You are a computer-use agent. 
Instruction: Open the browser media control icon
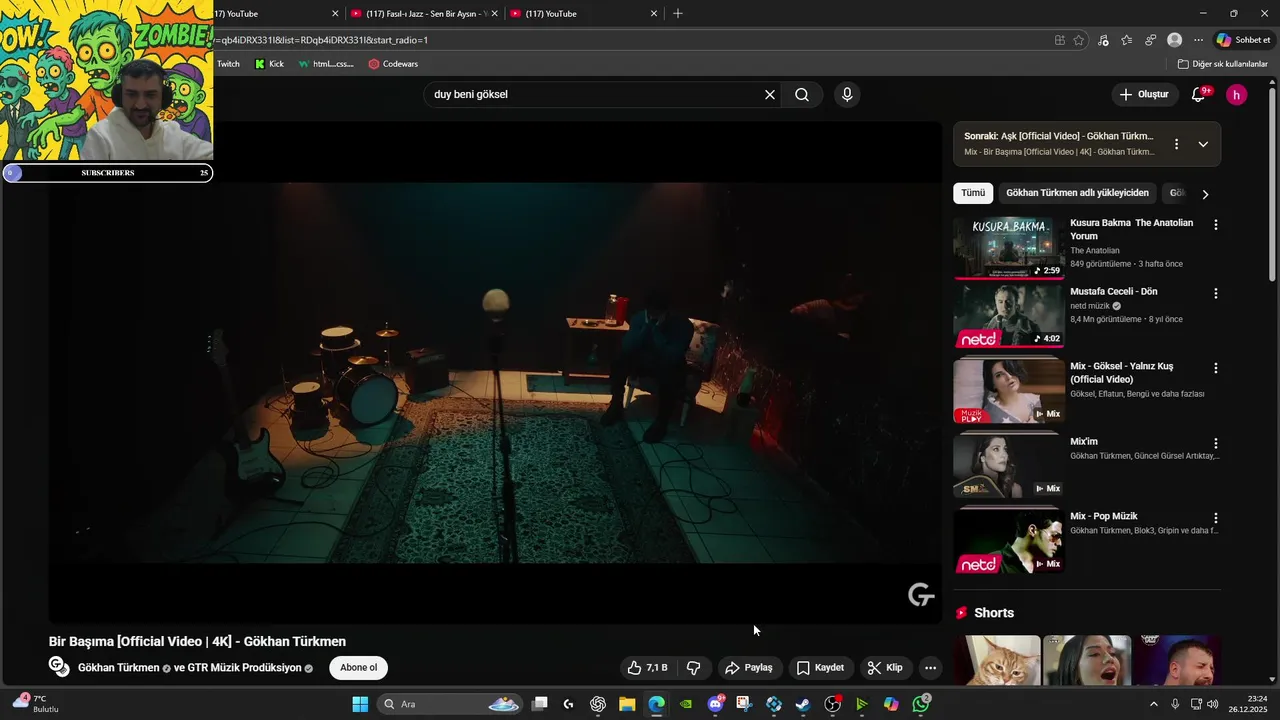[x=1103, y=40]
